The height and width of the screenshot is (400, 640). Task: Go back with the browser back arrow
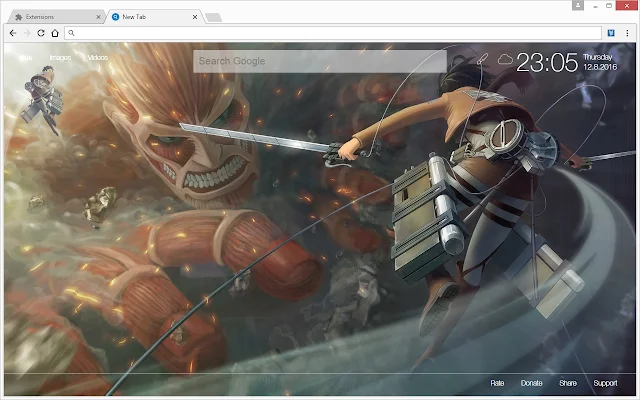[13, 33]
